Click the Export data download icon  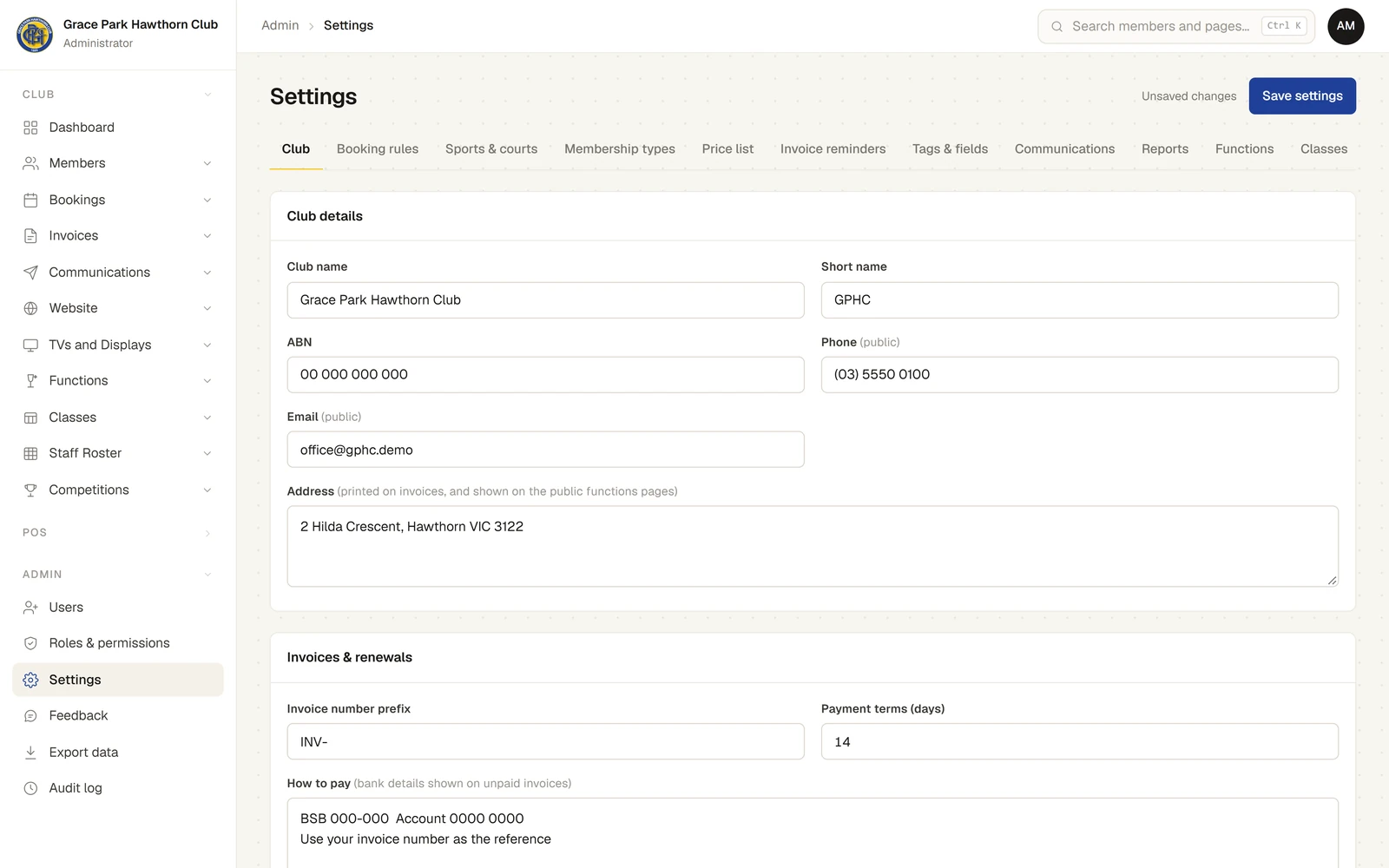30,753
